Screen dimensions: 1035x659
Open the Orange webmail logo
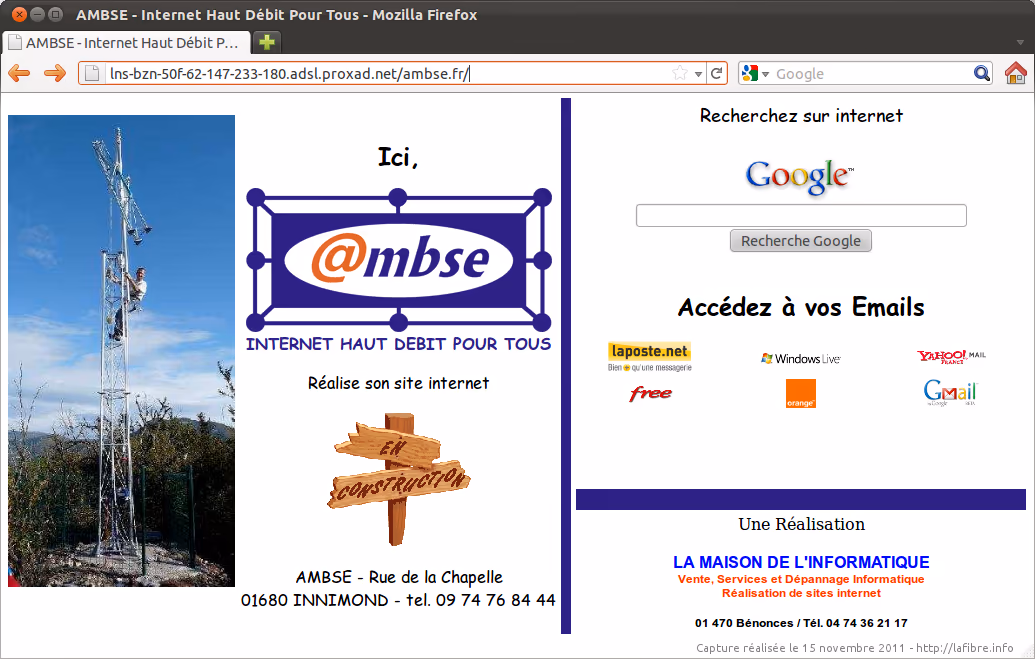[801, 394]
